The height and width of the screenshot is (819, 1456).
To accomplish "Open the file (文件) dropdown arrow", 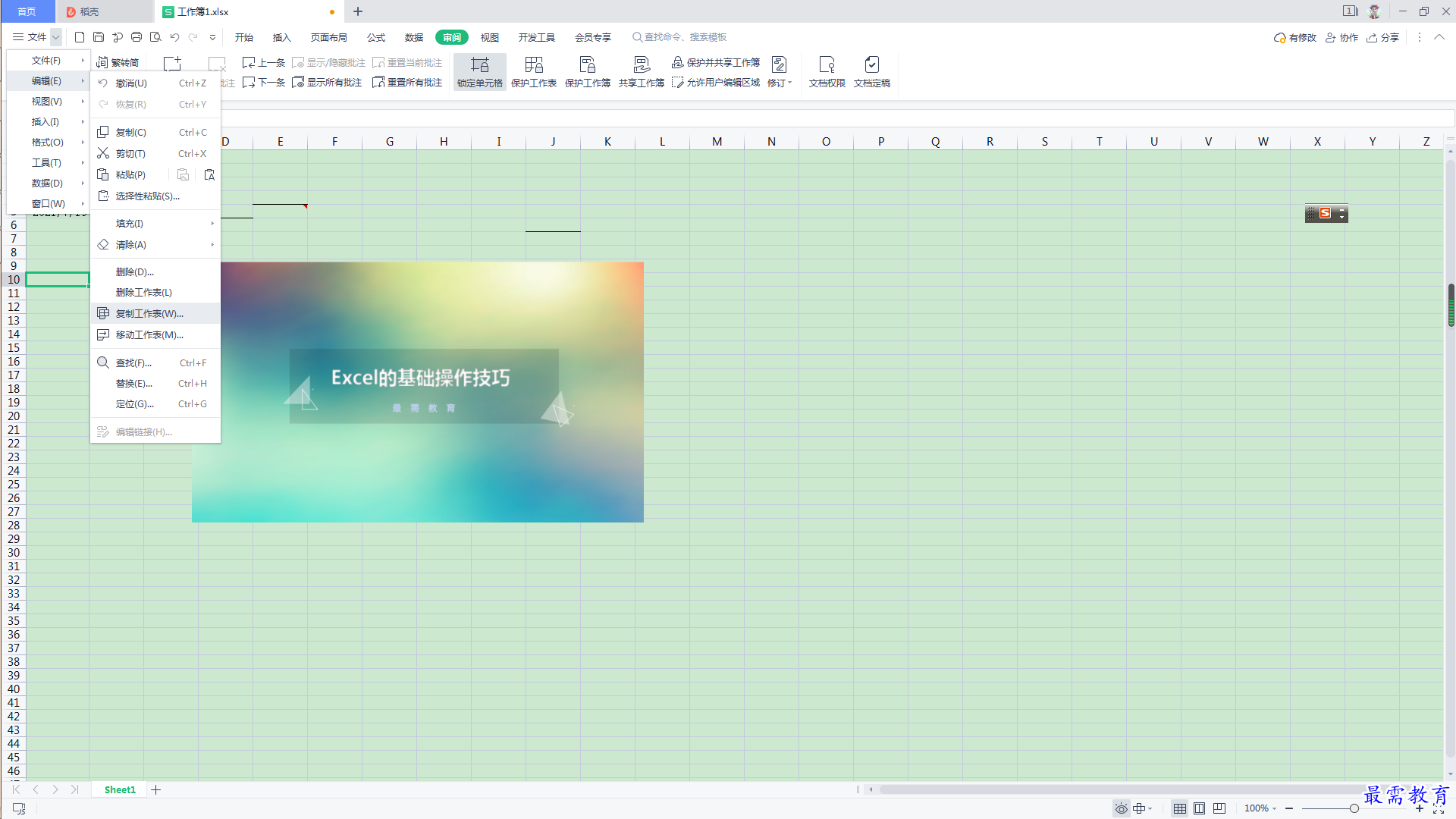I will pyautogui.click(x=56, y=37).
